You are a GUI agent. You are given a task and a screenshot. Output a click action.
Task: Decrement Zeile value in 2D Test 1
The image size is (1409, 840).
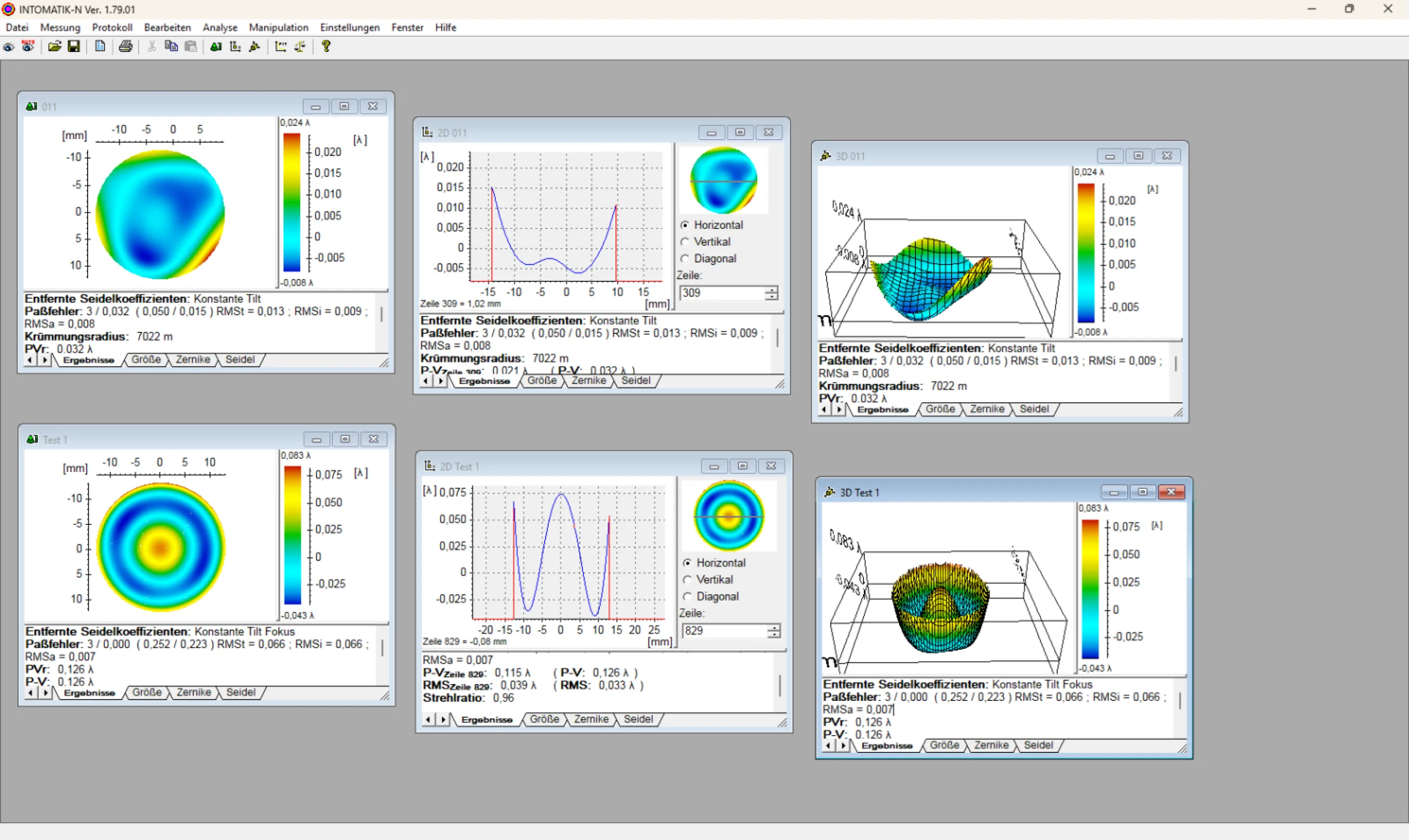click(x=774, y=634)
